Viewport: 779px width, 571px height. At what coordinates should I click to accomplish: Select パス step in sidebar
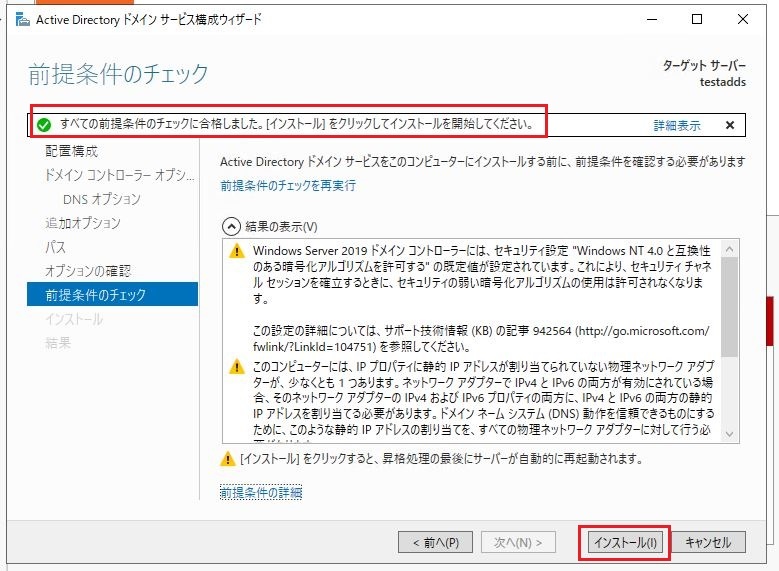[x=55, y=247]
